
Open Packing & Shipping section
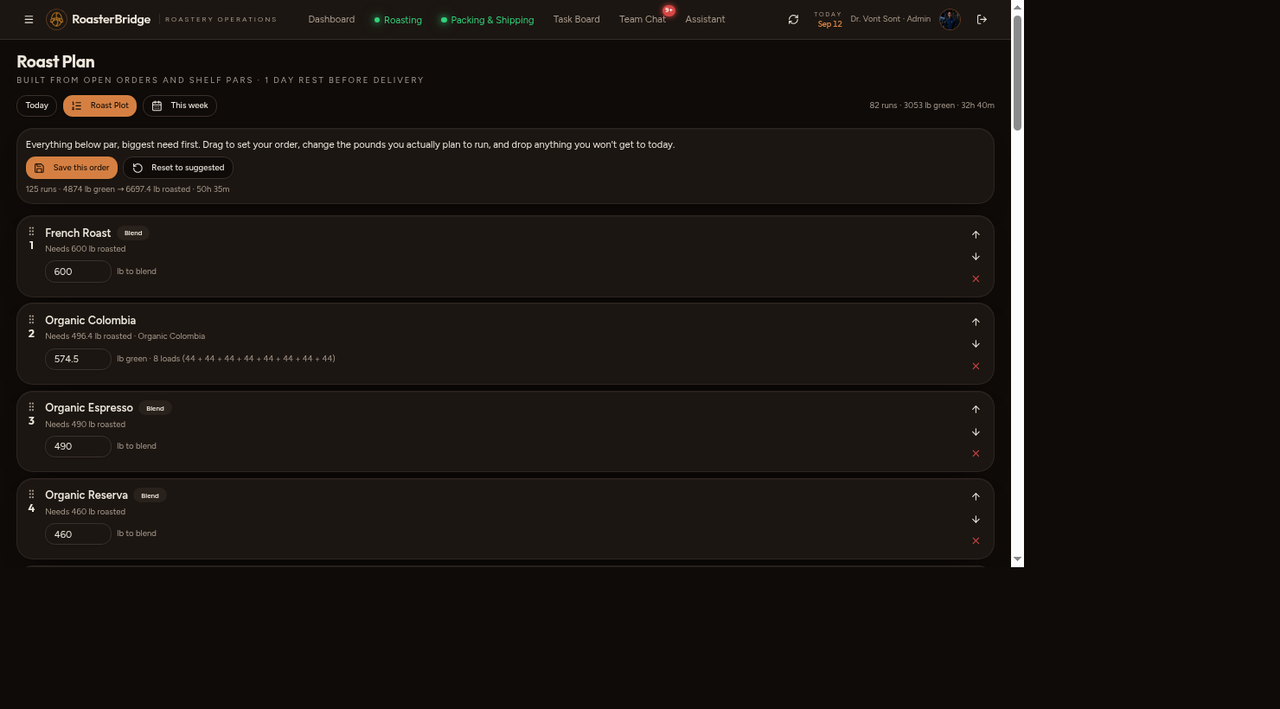pyautogui.click(x=487, y=19)
